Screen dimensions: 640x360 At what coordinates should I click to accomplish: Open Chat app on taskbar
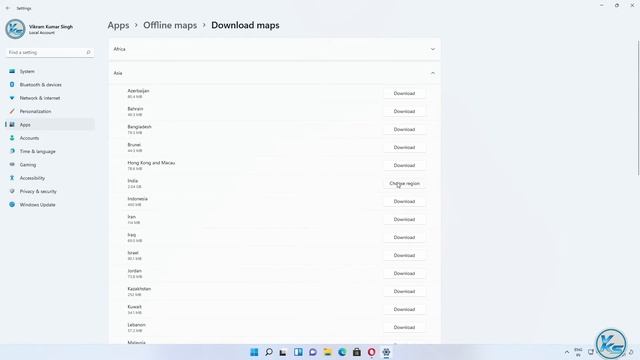pos(313,352)
